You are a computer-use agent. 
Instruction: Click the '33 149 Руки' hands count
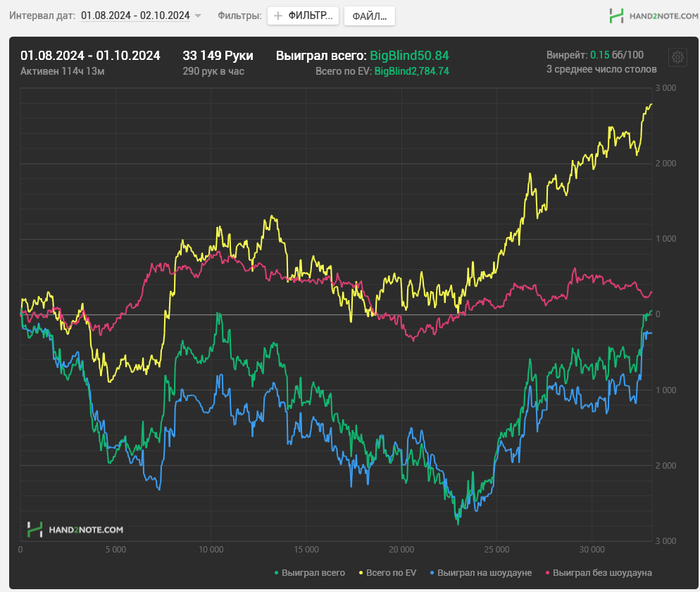[x=218, y=56]
